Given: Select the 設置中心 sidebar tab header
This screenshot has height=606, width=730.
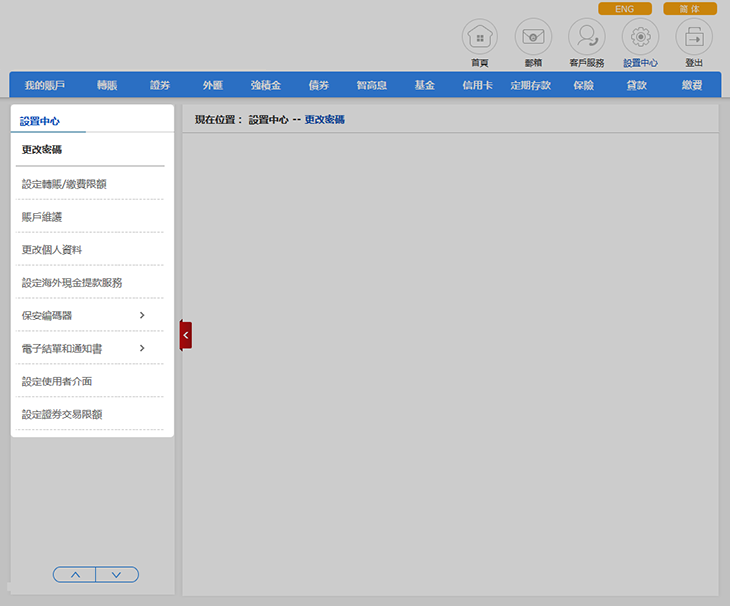Looking at the screenshot, I should [41, 121].
